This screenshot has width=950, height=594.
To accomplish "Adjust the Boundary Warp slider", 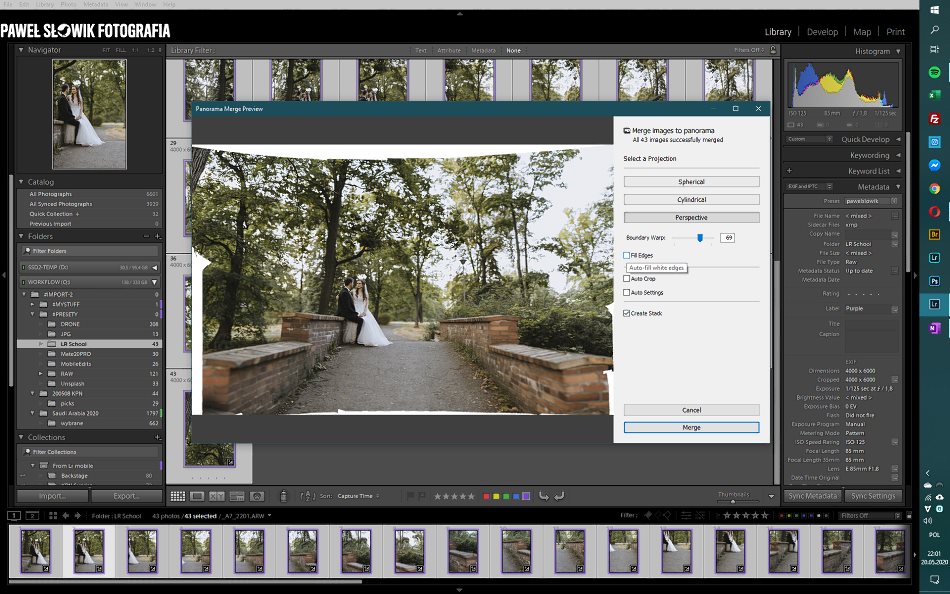I will tap(700, 238).
